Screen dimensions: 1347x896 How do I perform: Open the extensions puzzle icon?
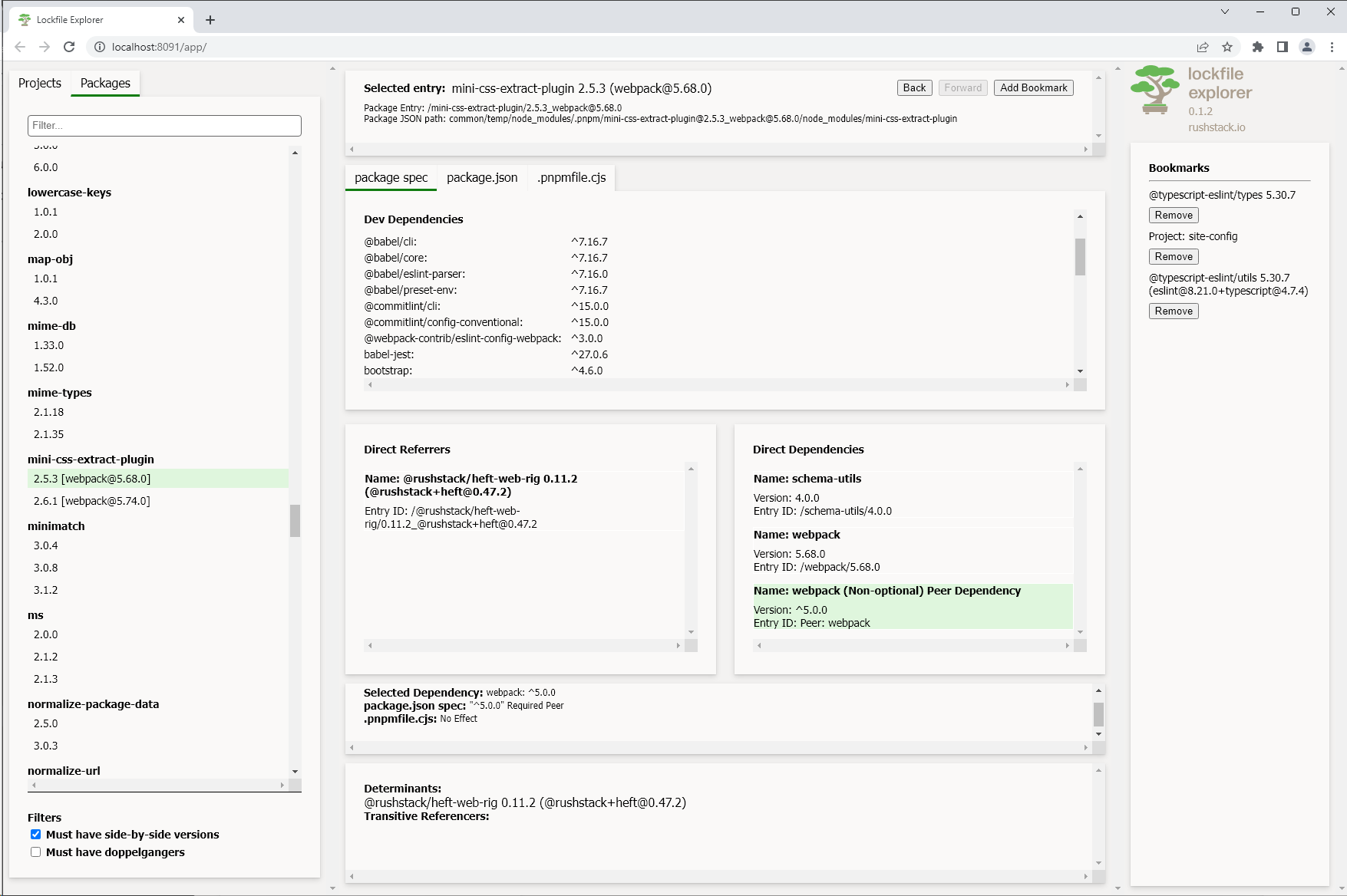(x=1257, y=47)
